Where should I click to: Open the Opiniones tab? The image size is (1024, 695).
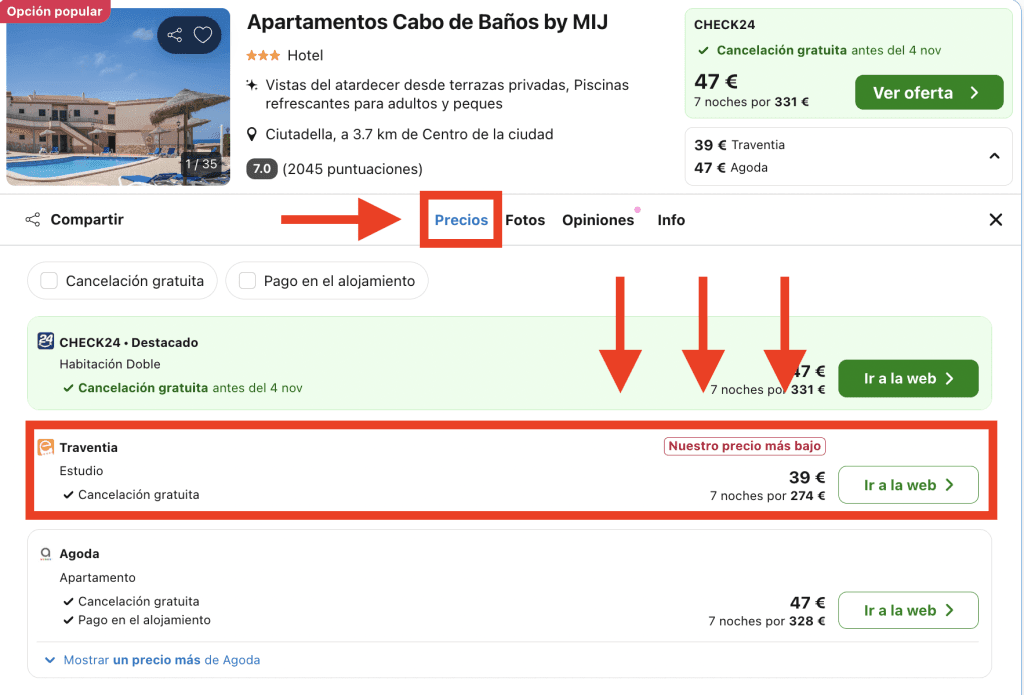click(x=598, y=220)
